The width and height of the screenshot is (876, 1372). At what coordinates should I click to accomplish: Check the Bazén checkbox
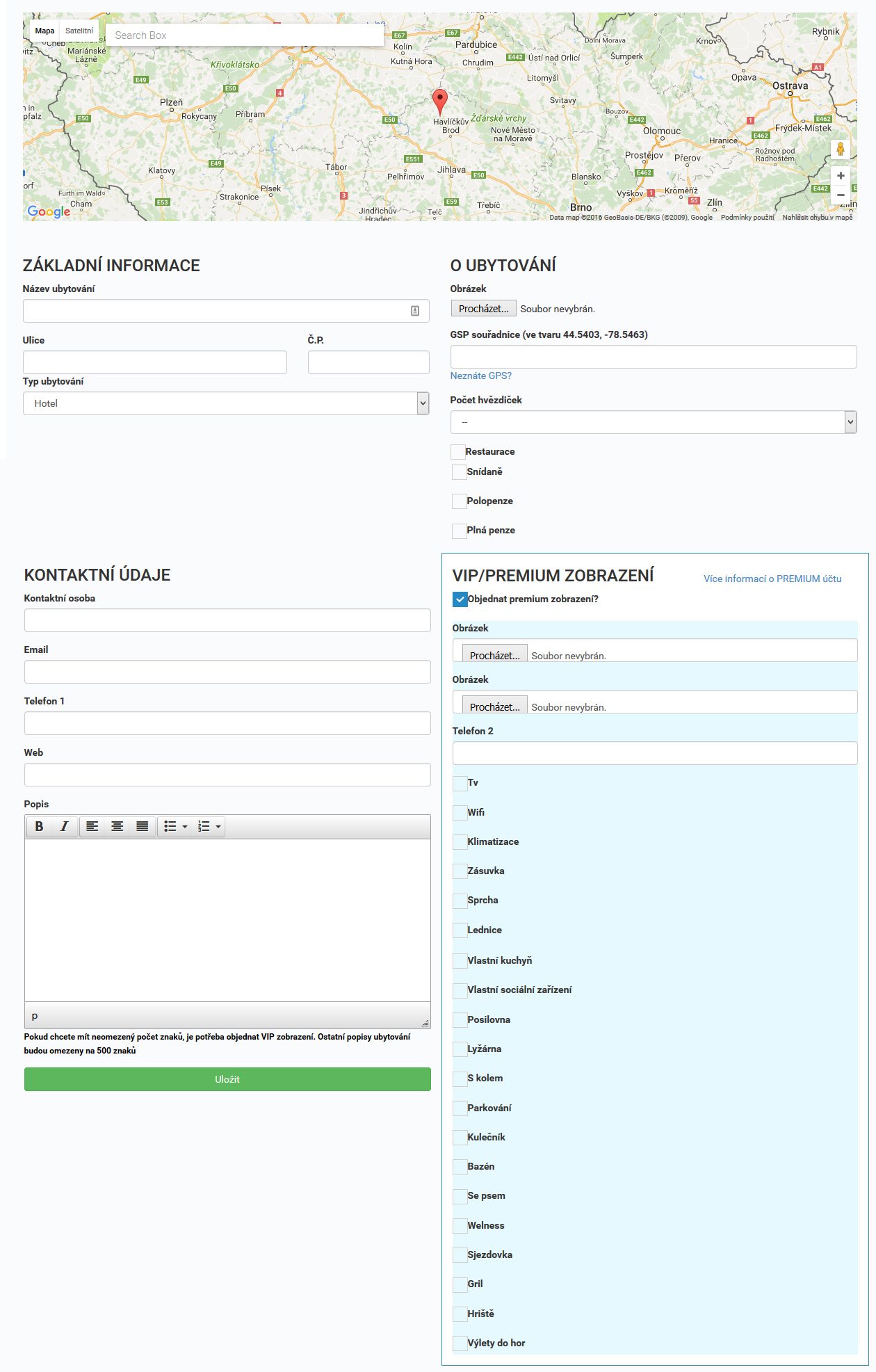click(x=460, y=1167)
